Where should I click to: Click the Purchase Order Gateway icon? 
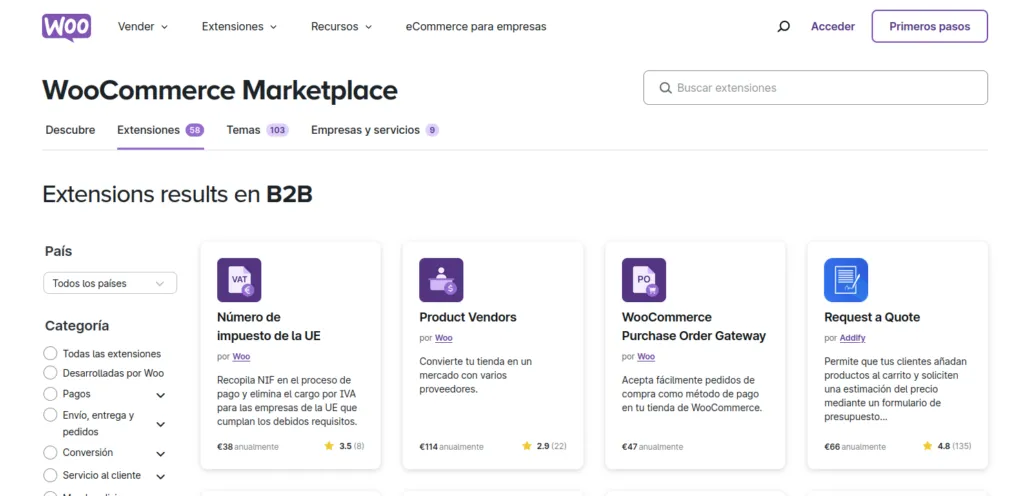point(644,280)
